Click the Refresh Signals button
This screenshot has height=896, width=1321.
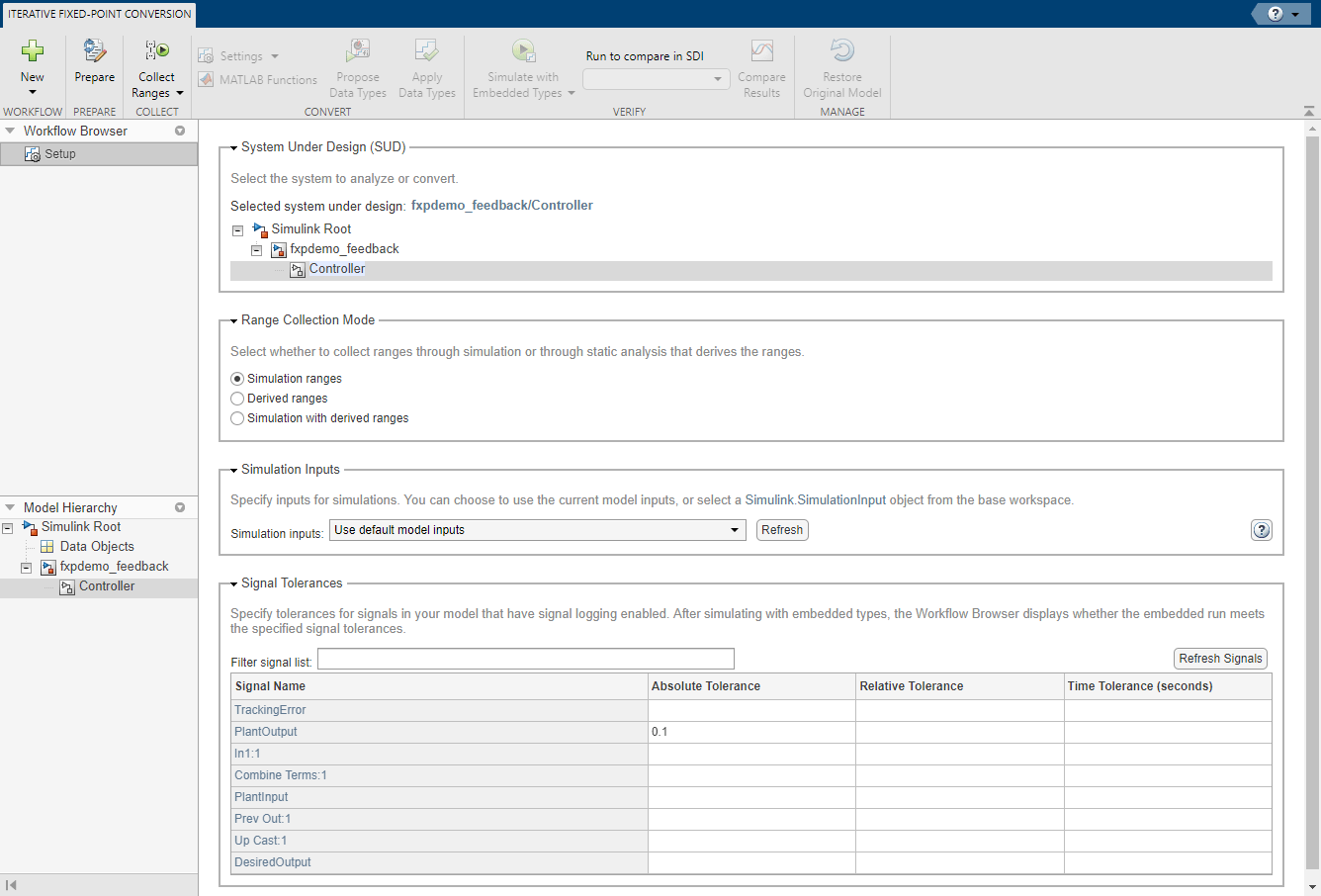pyautogui.click(x=1220, y=659)
